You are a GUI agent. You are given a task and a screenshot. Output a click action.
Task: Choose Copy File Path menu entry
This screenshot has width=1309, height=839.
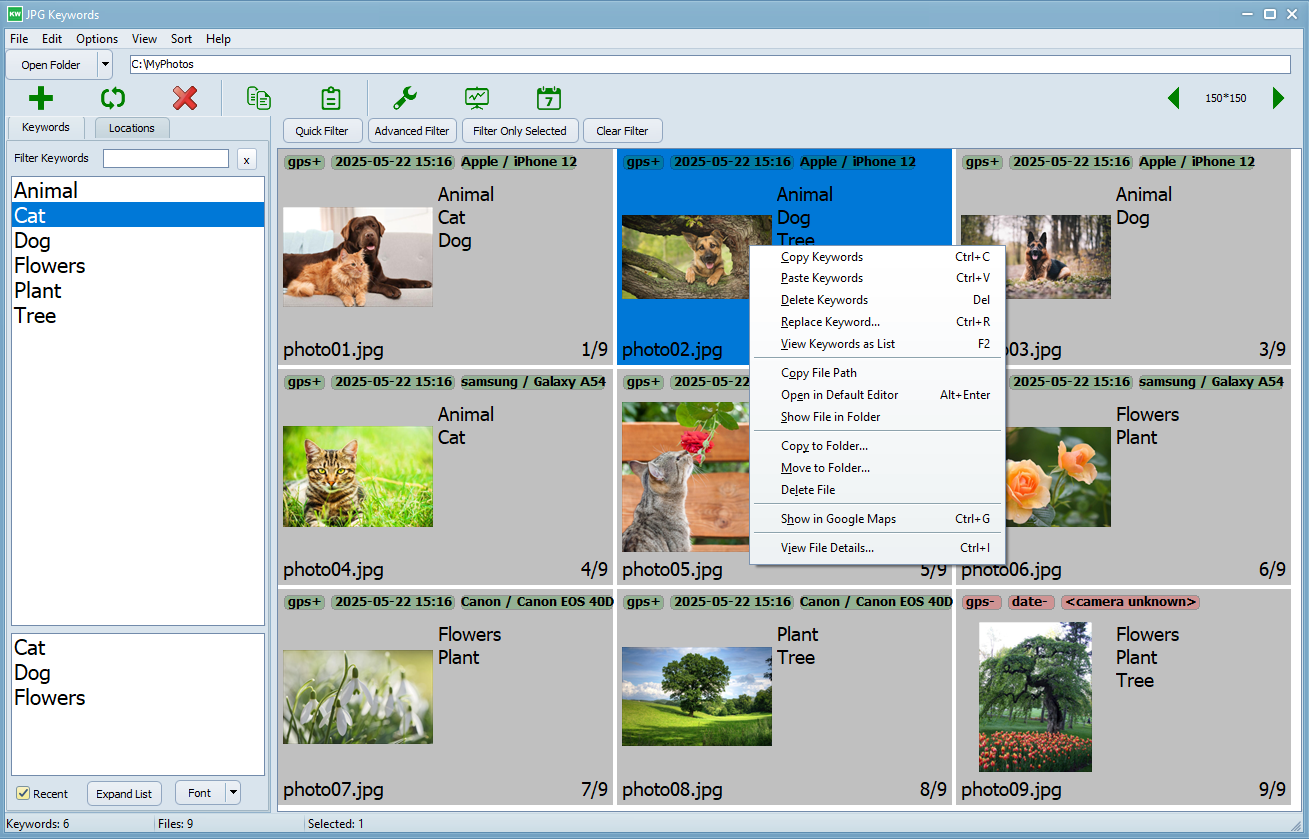pos(877,373)
